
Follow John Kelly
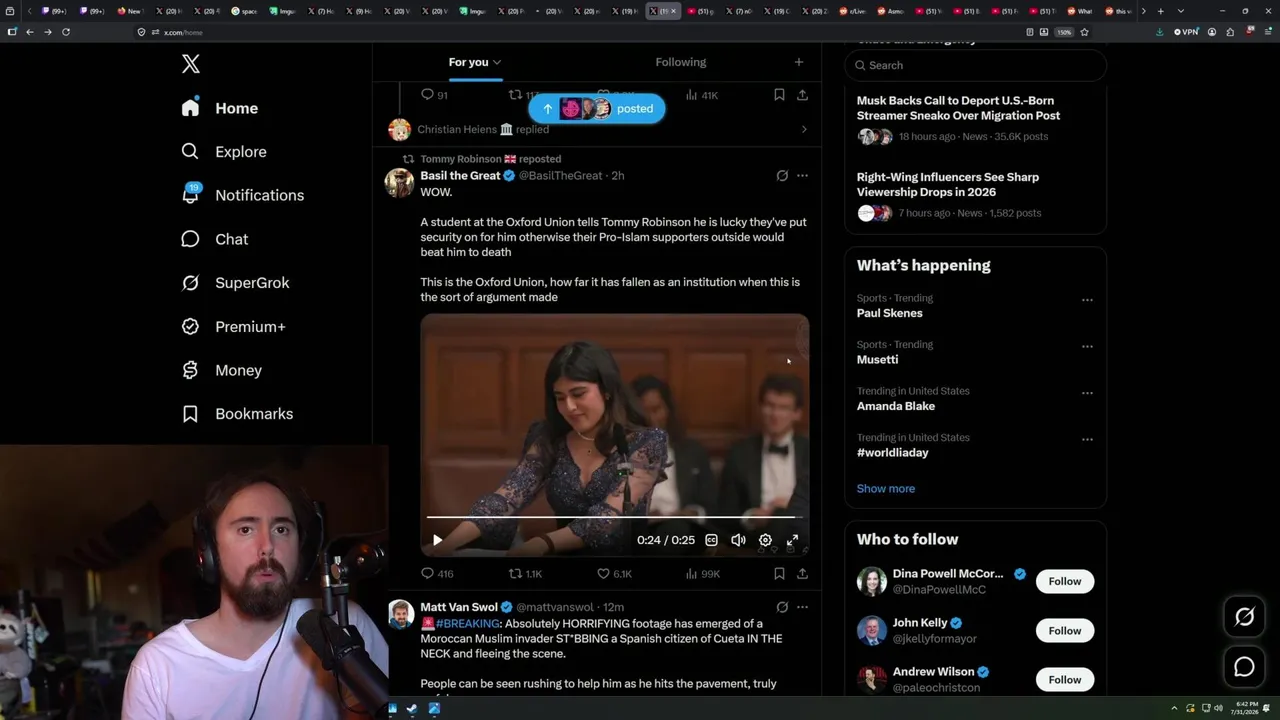point(1065,631)
